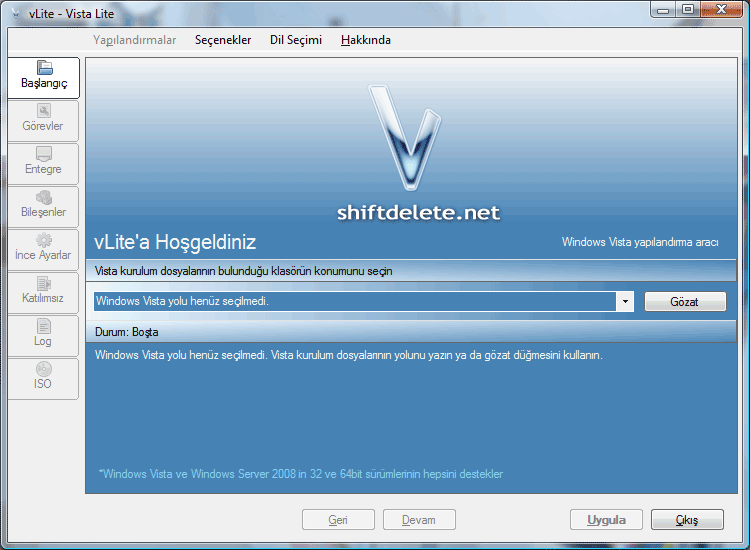Click the Devam button

click(419, 520)
